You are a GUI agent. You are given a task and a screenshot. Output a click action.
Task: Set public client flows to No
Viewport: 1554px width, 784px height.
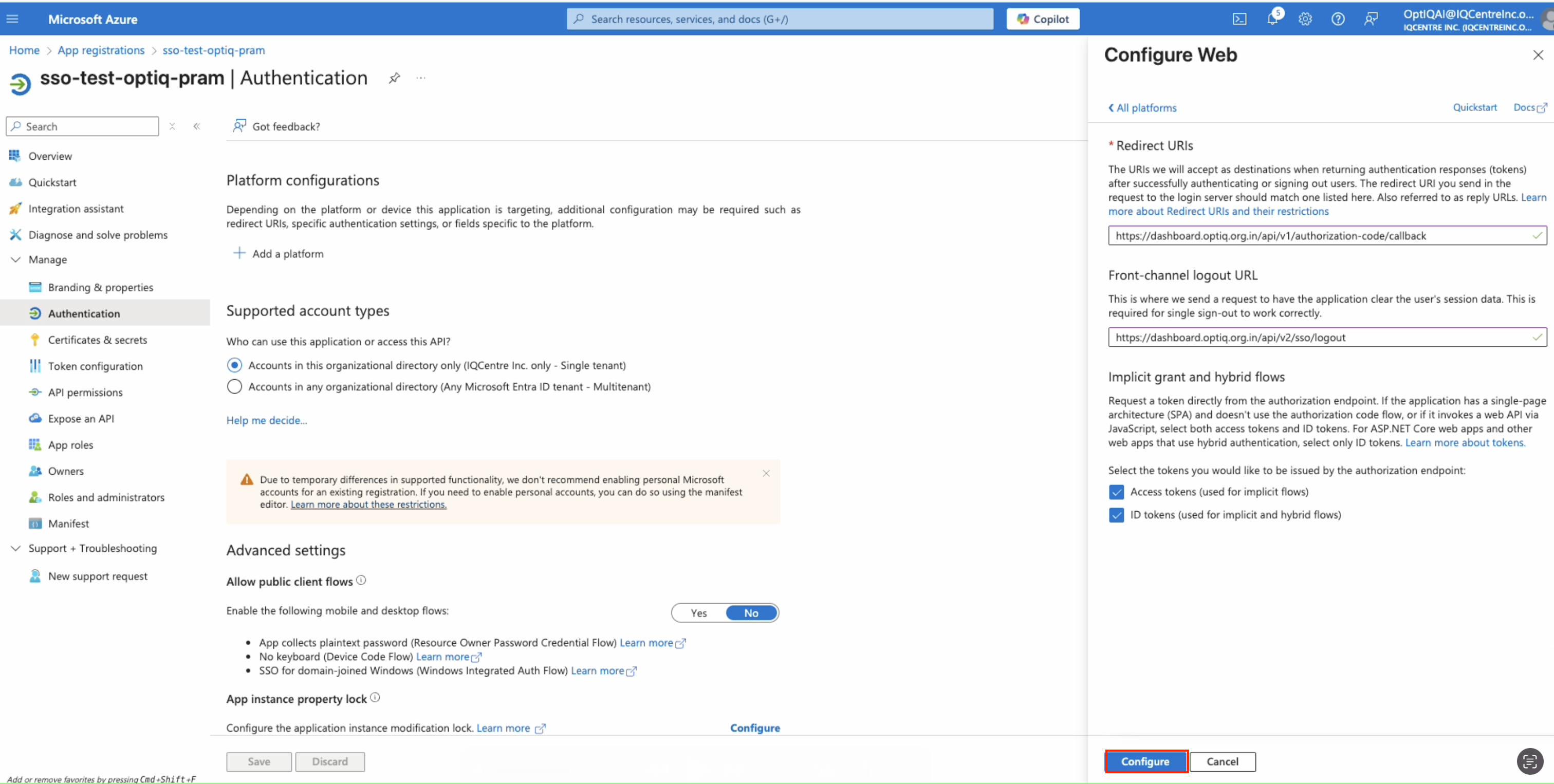(x=751, y=613)
